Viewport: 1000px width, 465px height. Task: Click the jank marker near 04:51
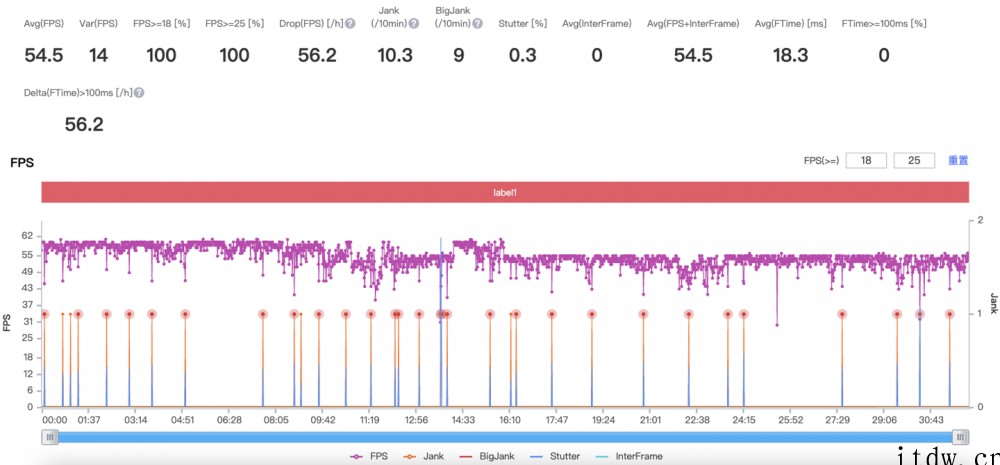point(185,314)
